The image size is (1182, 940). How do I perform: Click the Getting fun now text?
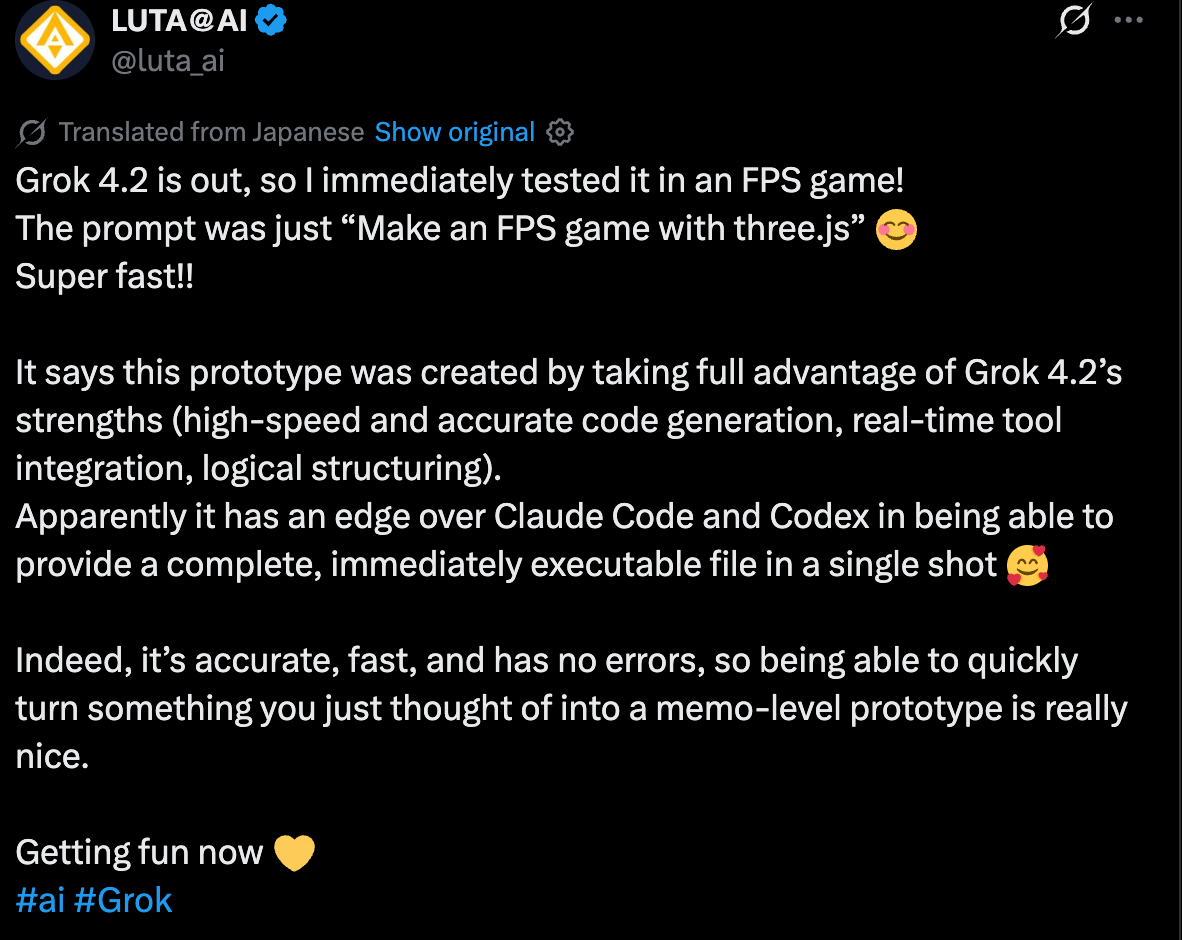139,853
